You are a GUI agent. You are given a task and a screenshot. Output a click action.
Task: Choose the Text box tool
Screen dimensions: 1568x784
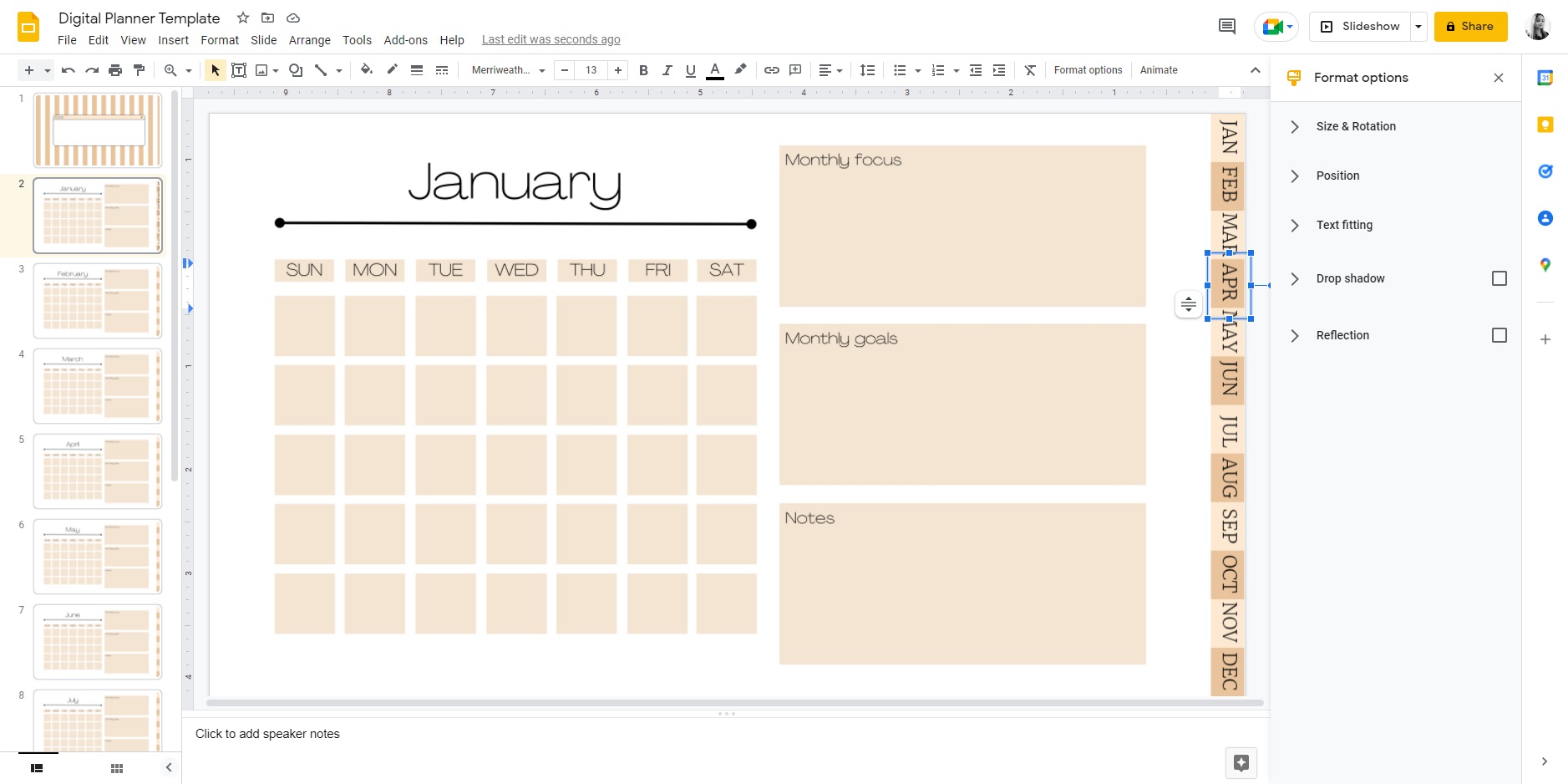[x=239, y=70]
